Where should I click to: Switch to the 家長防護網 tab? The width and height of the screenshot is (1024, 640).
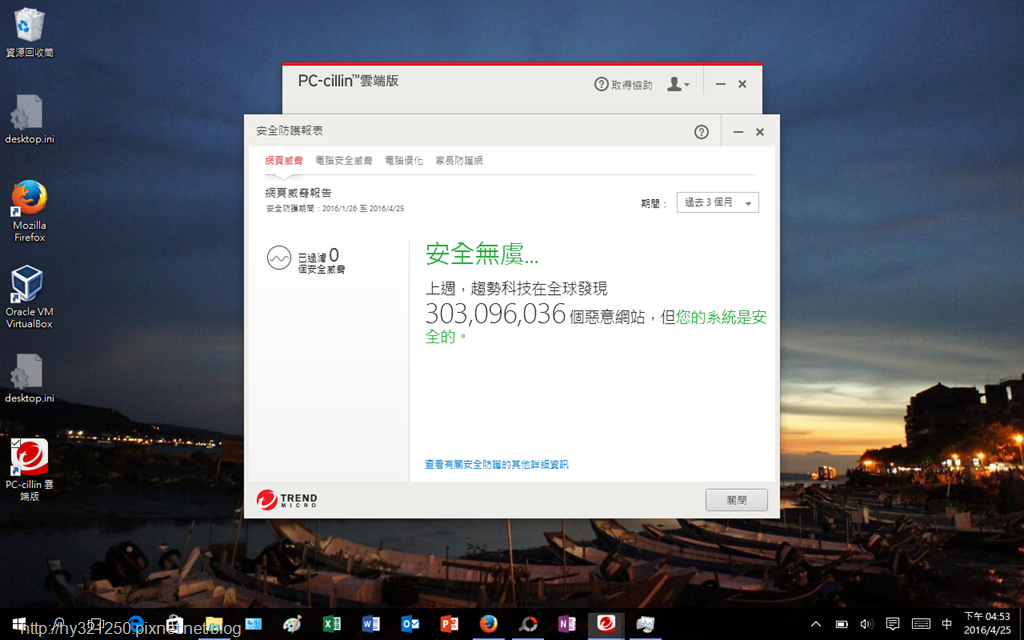click(x=459, y=161)
